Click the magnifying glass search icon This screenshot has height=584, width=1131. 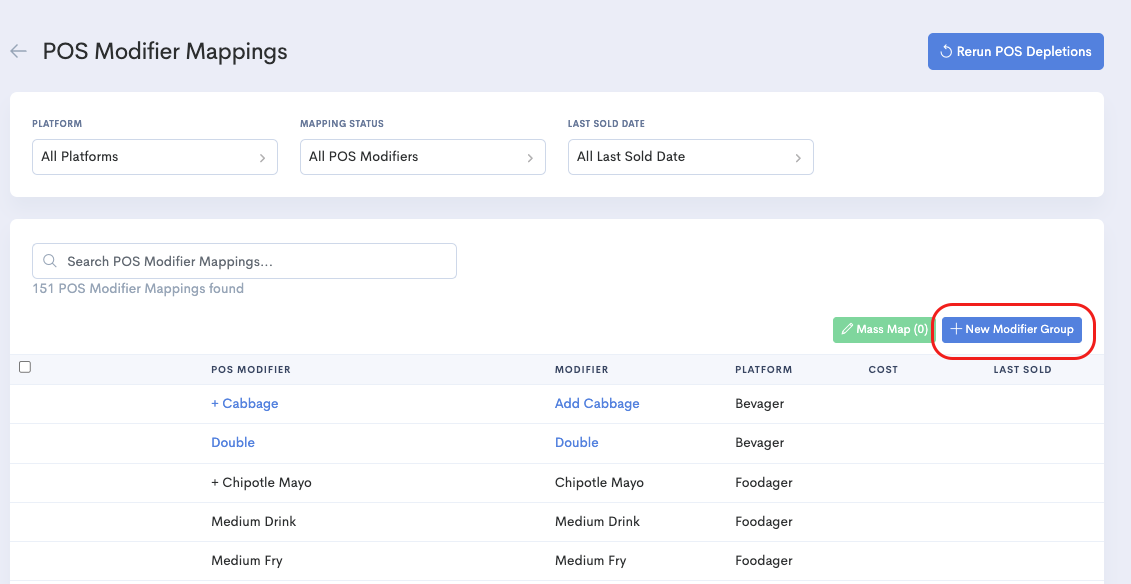tap(49, 260)
